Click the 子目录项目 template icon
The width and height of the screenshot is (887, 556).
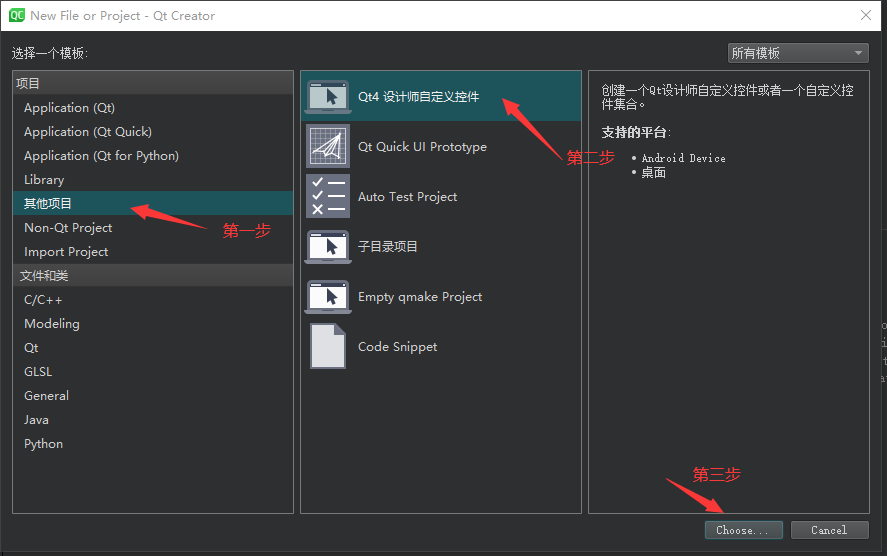[x=328, y=247]
